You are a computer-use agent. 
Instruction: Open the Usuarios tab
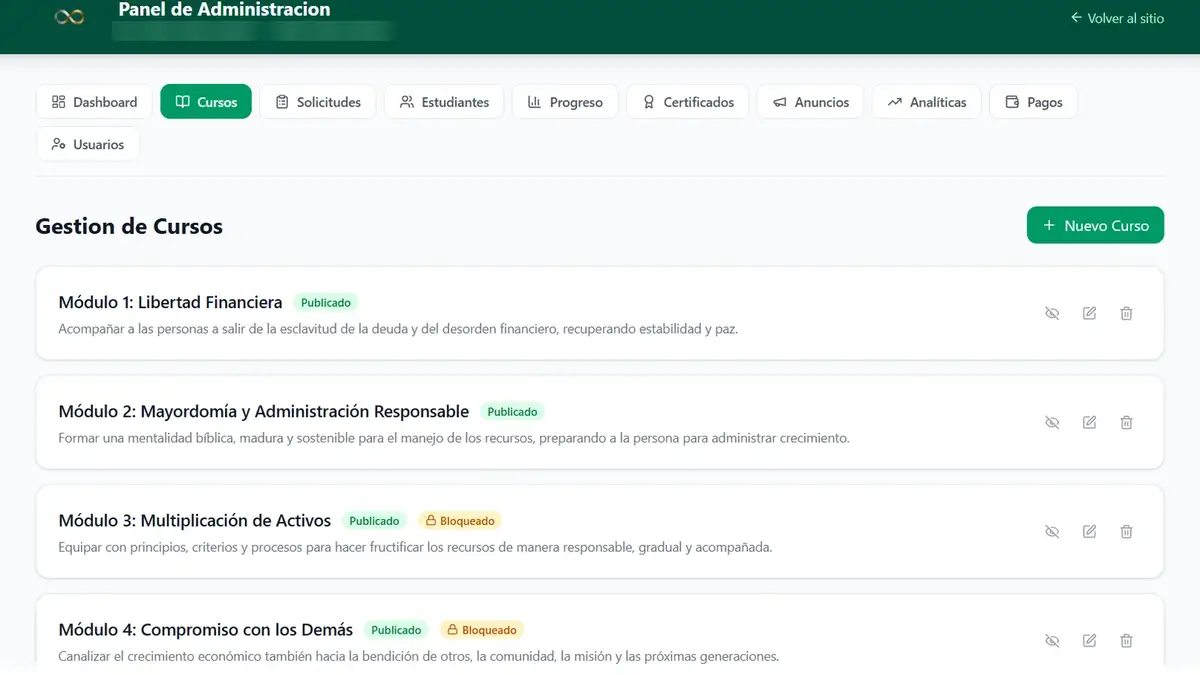[88, 144]
